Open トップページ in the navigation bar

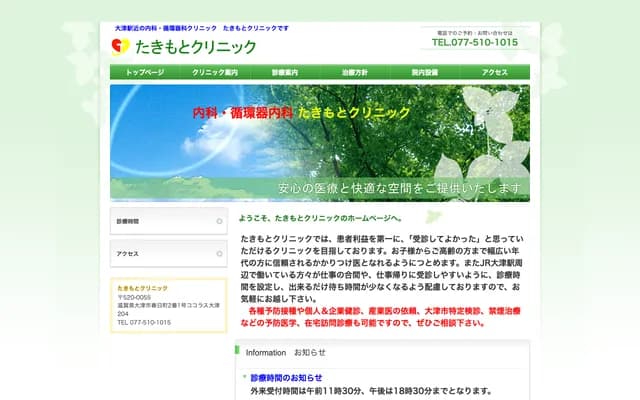145,73
